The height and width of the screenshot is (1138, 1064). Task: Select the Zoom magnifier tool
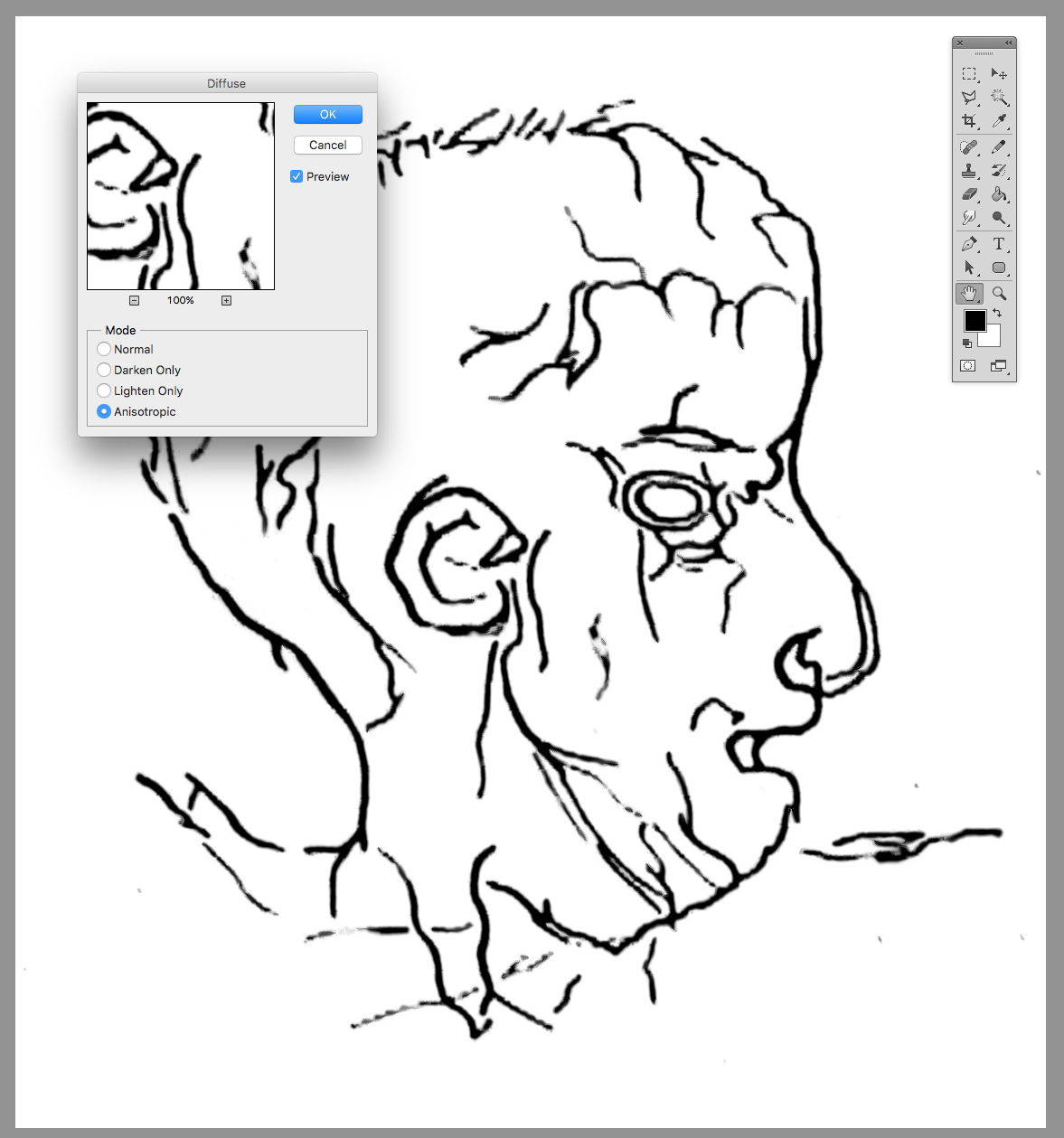pyautogui.click(x=999, y=293)
